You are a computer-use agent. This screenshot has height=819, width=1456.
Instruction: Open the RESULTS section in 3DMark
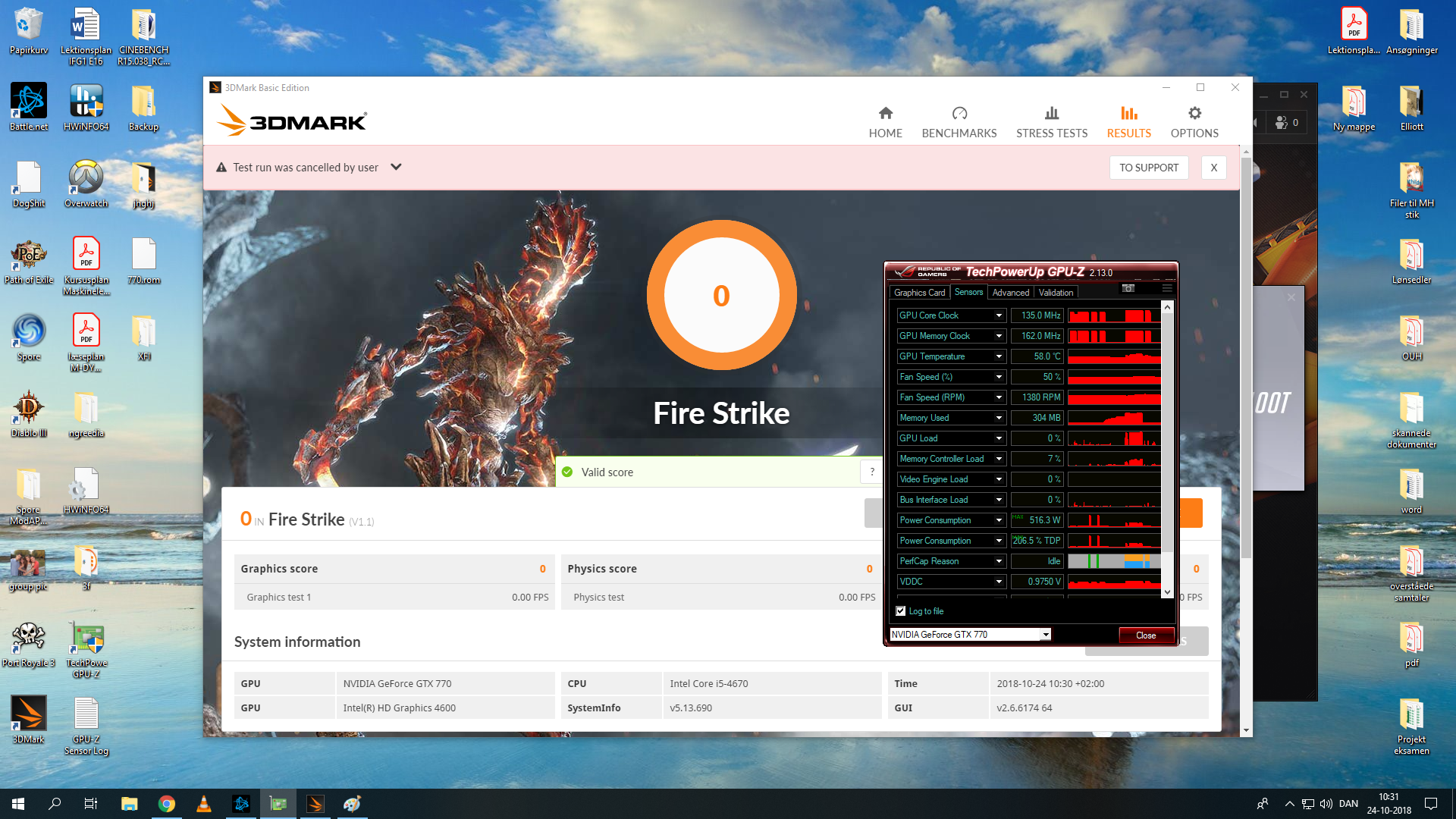coord(1128,123)
